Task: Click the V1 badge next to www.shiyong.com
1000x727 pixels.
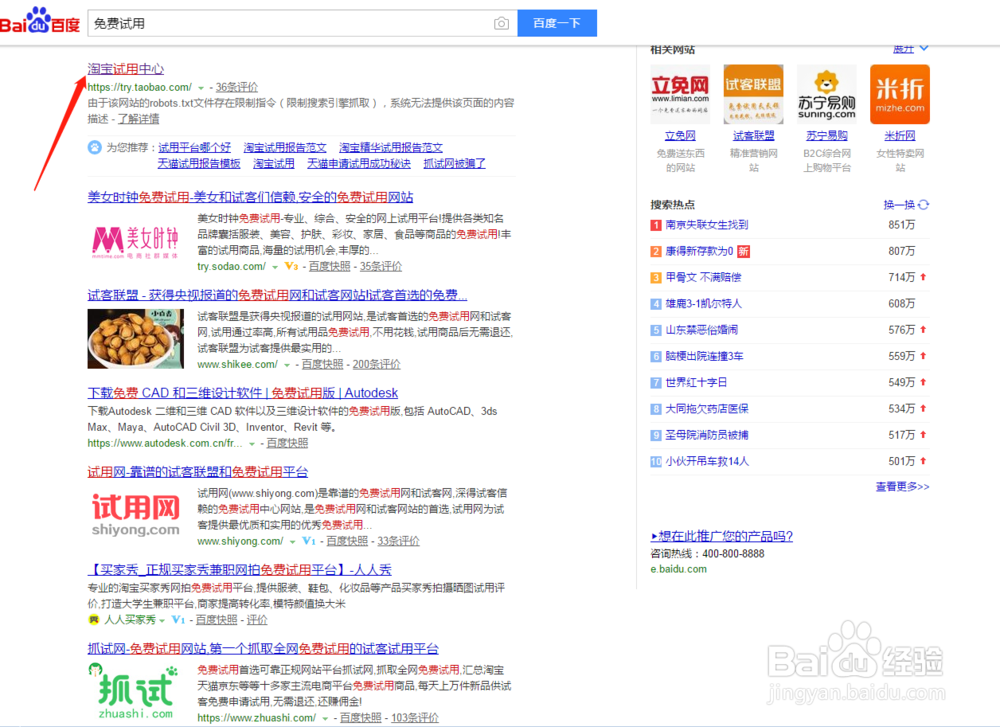Action: click(309, 541)
